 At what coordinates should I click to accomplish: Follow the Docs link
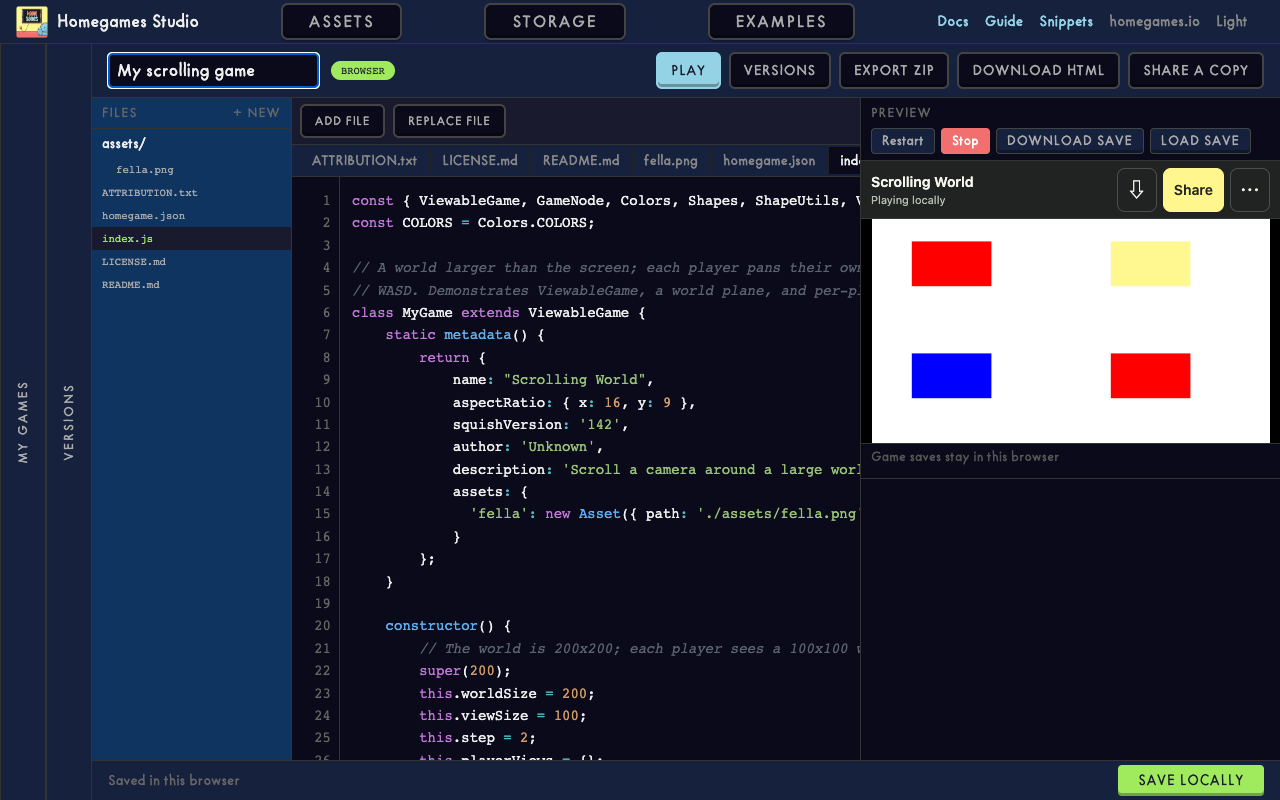point(952,21)
